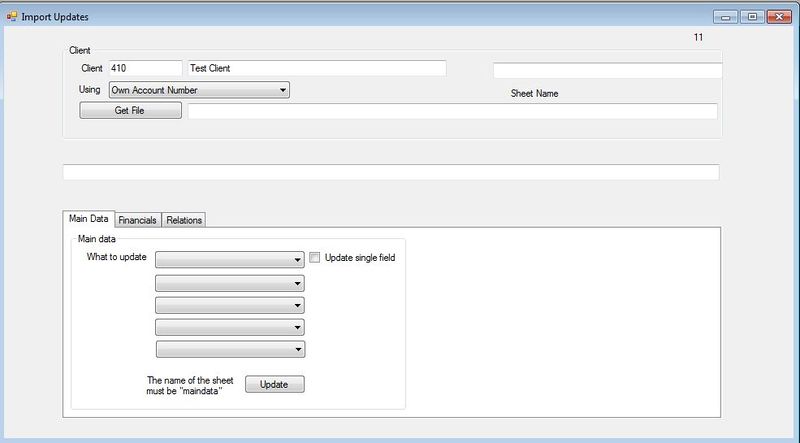Expand the third Main data dropdown

(x=230, y=305)
